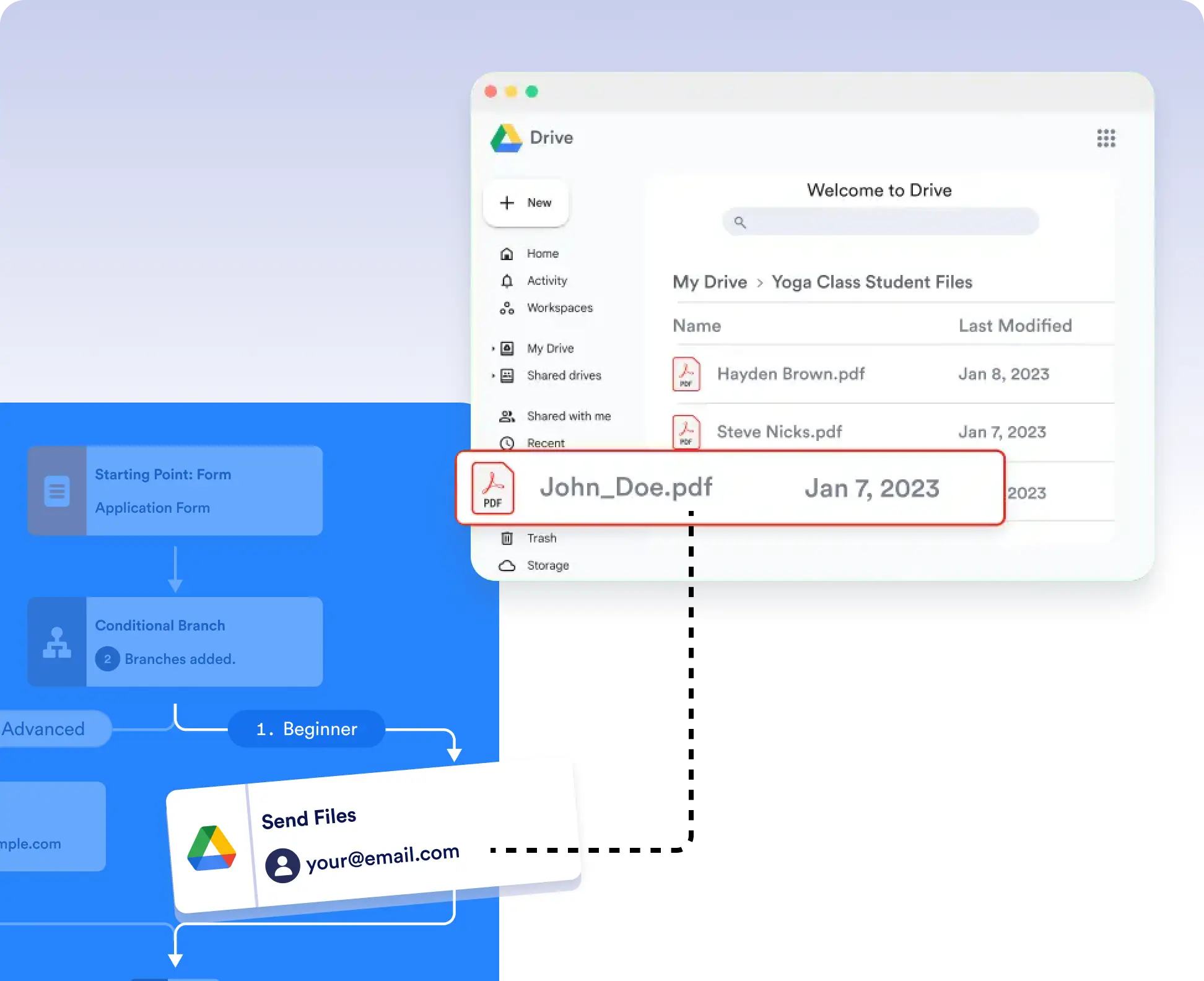
Task: Click the New button
Action: pos(526,203)
